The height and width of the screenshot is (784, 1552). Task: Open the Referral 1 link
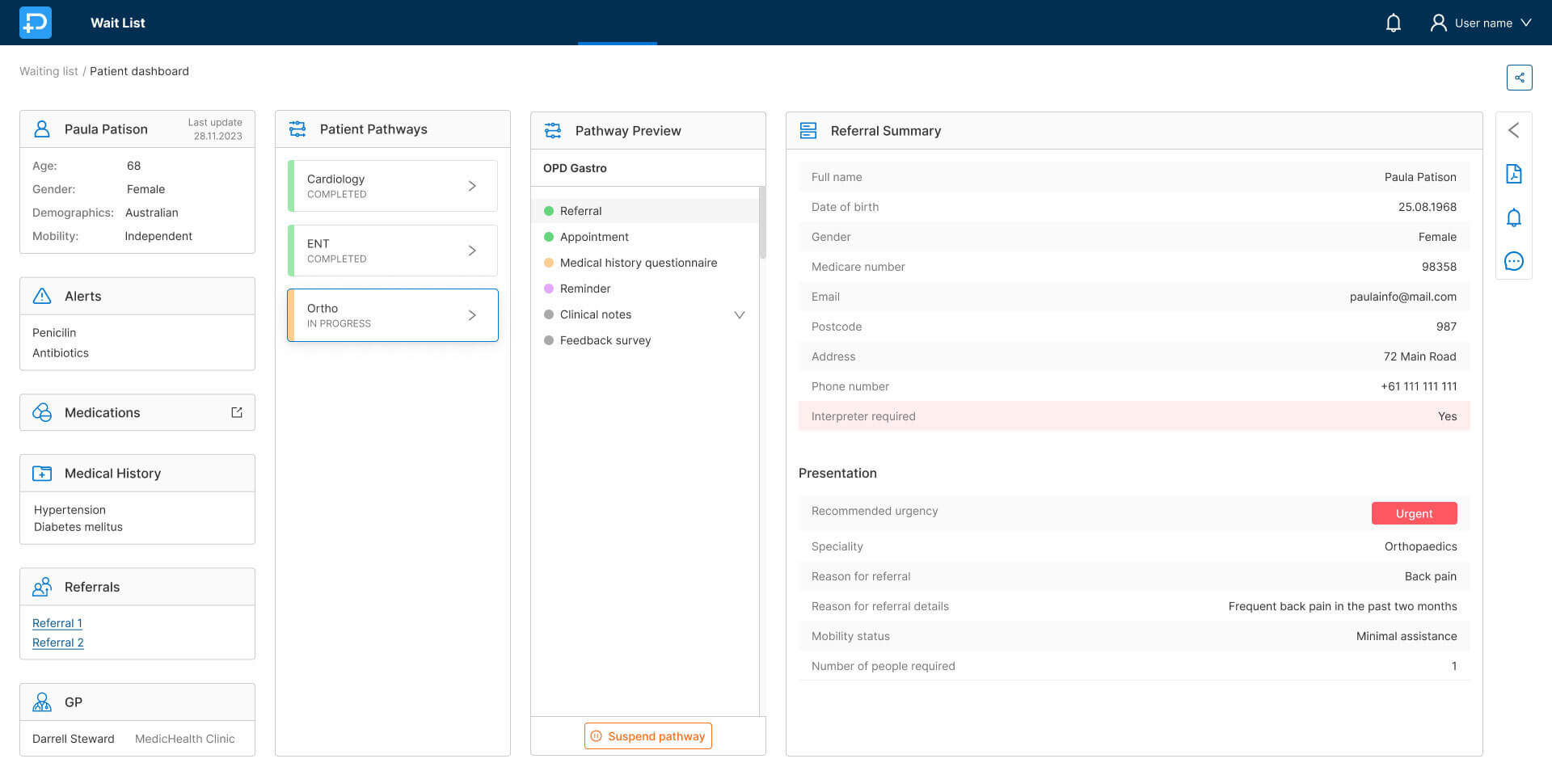pos(57,623)
